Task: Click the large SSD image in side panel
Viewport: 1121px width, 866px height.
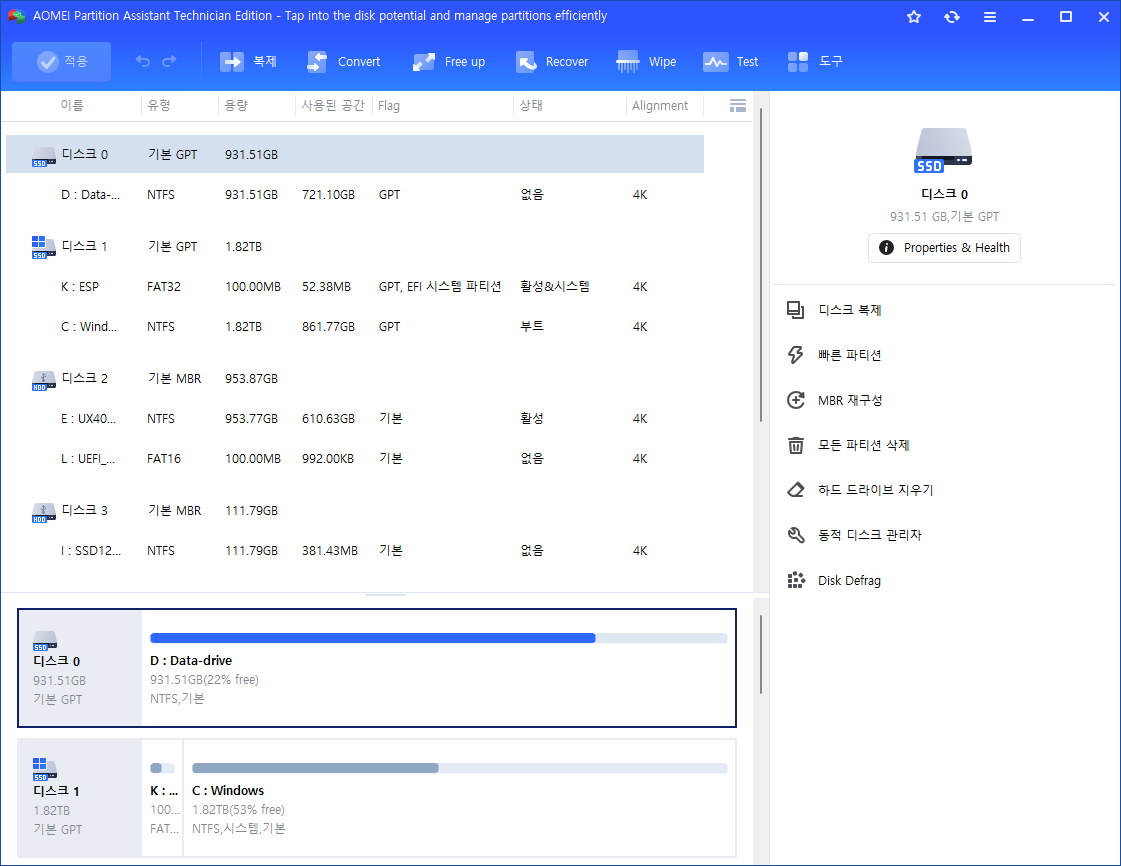Action: pyautogui.click(x=943, y=150)
